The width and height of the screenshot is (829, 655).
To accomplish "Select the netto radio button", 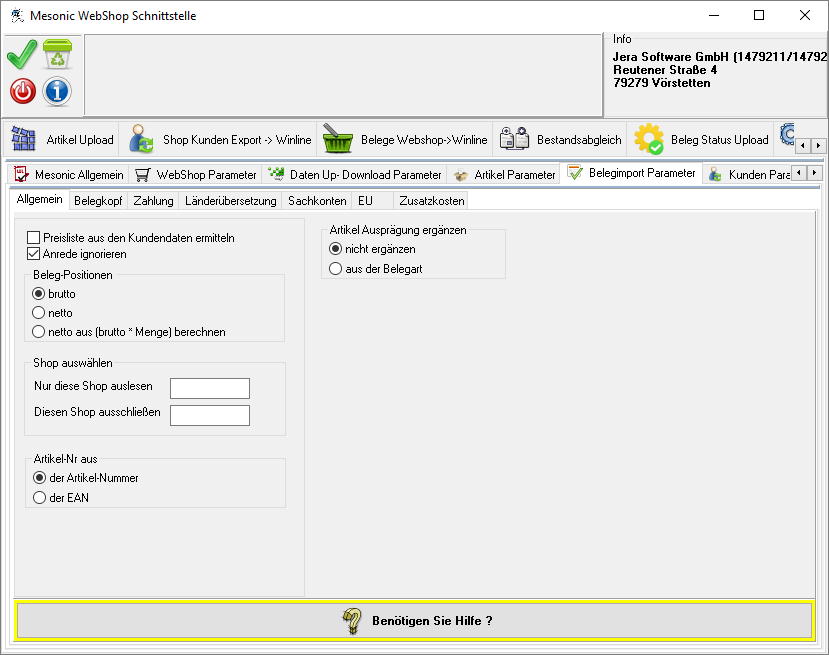I will tap(39, 313).
